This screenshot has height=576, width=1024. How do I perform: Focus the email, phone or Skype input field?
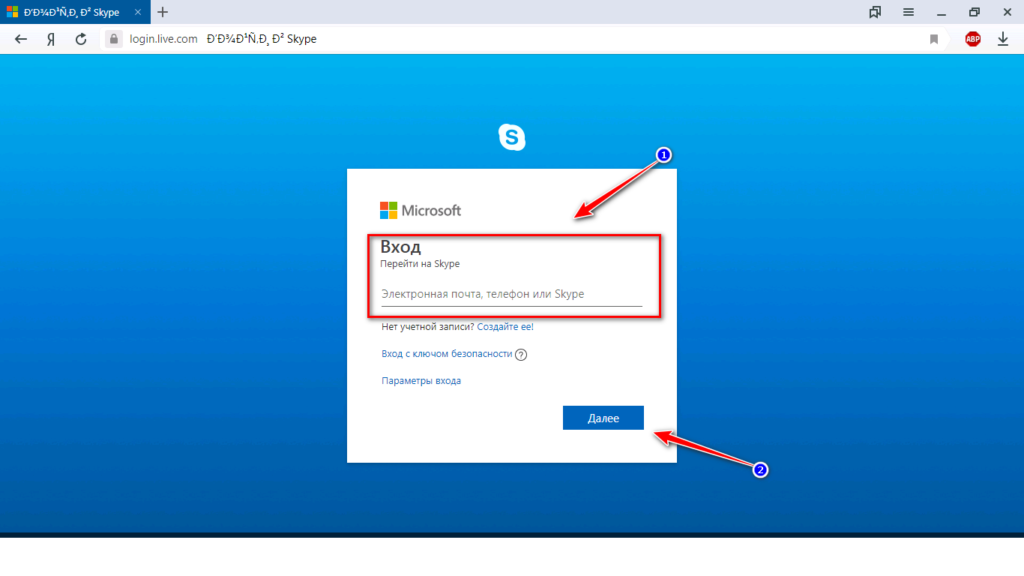[511, 295]
